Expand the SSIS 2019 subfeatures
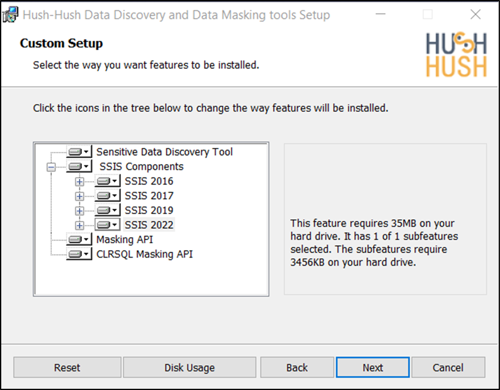Screen dimensions: 500x390 click(x=79, y=211)
